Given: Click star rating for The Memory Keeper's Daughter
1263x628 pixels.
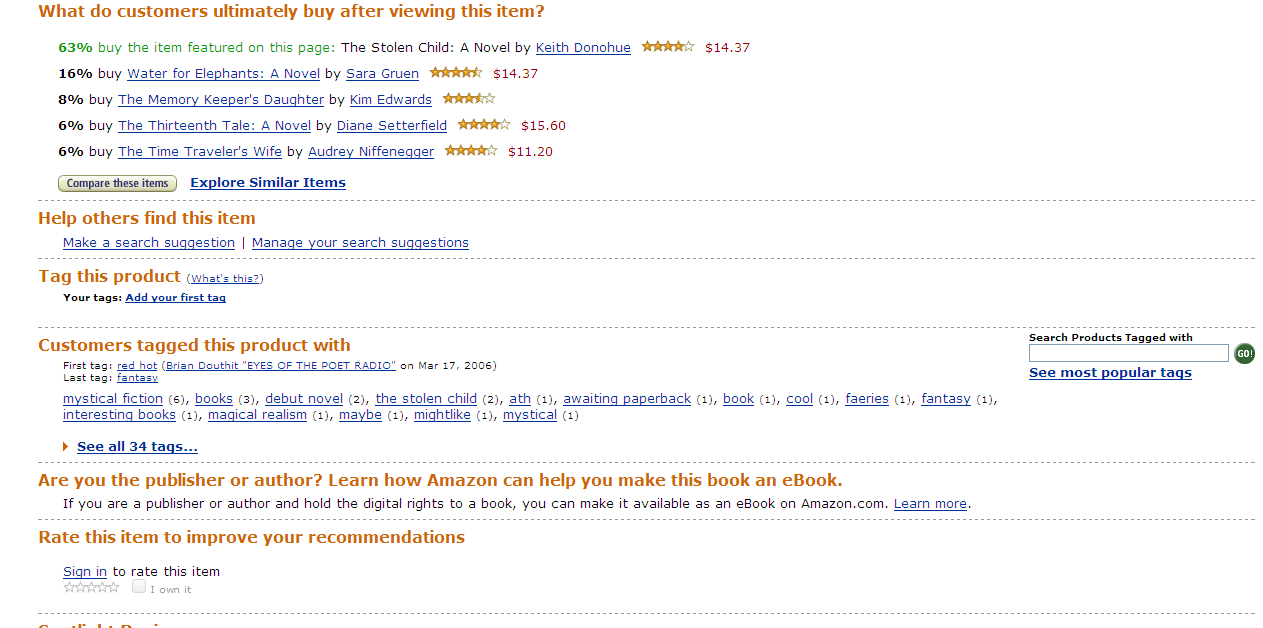Looking at the screenshot, I should tap(469, 98).
